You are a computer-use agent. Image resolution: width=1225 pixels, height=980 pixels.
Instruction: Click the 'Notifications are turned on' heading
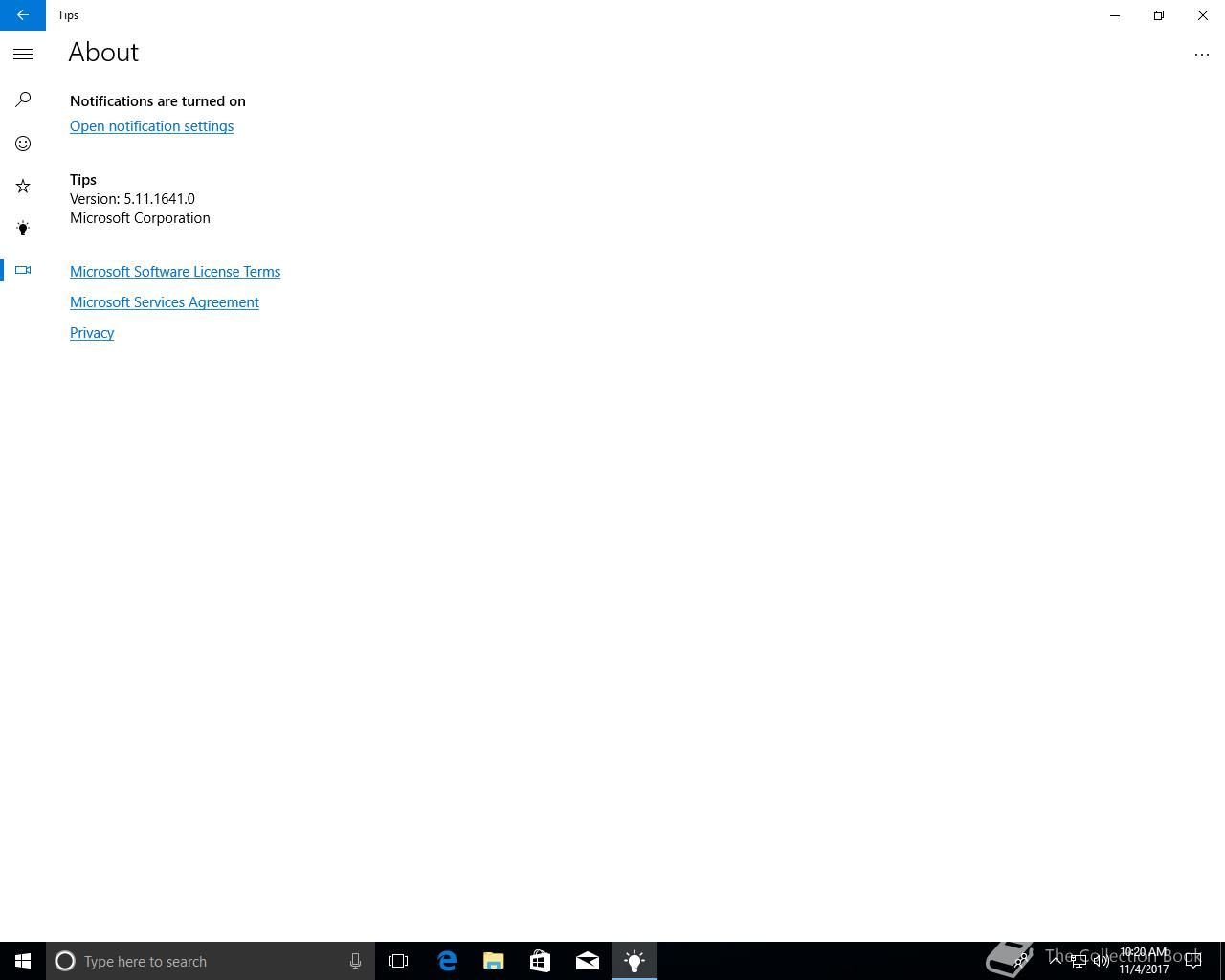tap(158, 101)
